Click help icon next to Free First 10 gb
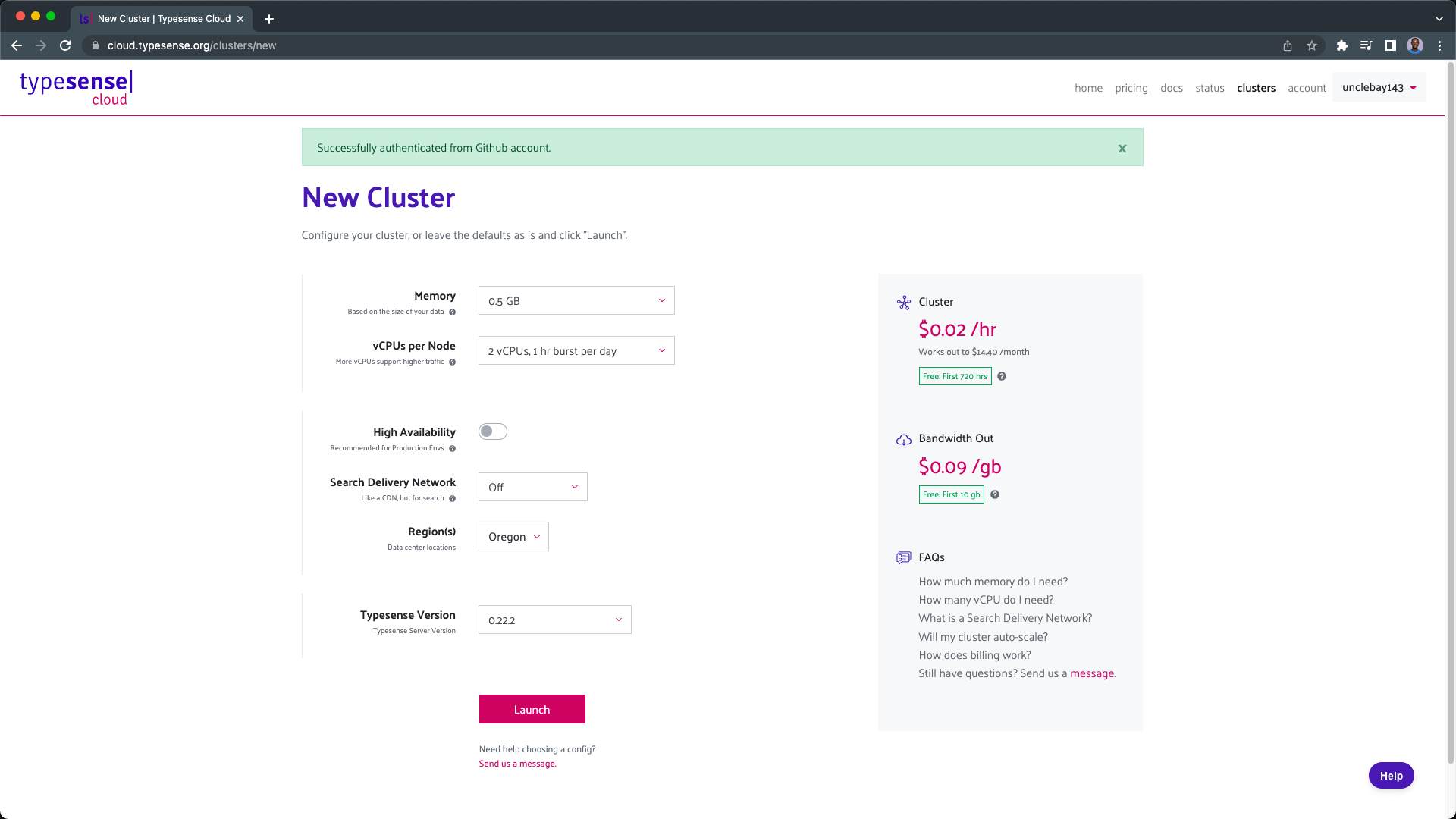Image resolution: width=1456 pixels, height=819 pixels. (x=995, y=495)
